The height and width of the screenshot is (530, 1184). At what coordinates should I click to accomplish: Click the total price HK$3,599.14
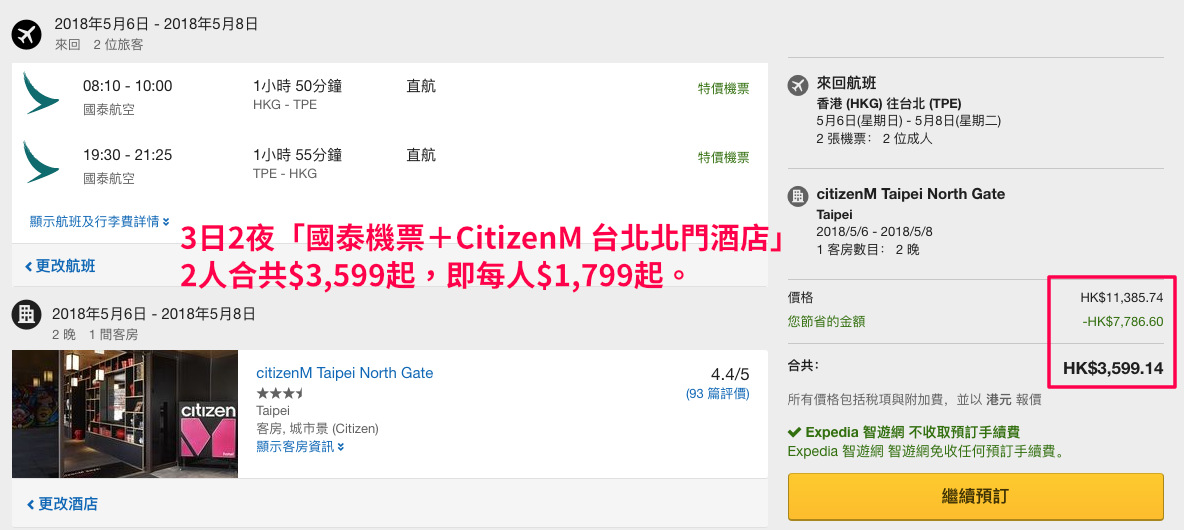[1113, 368]
